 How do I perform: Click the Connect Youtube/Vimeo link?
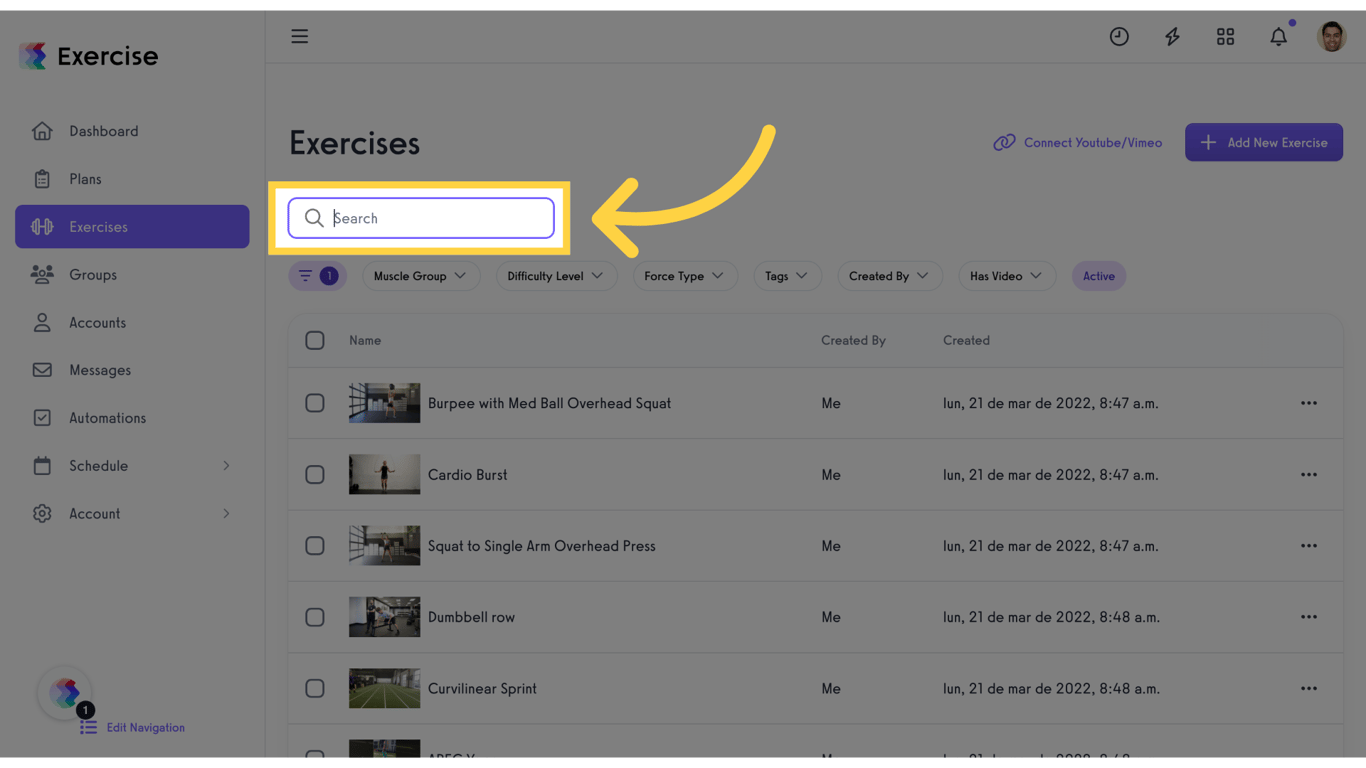[1078, 143]
